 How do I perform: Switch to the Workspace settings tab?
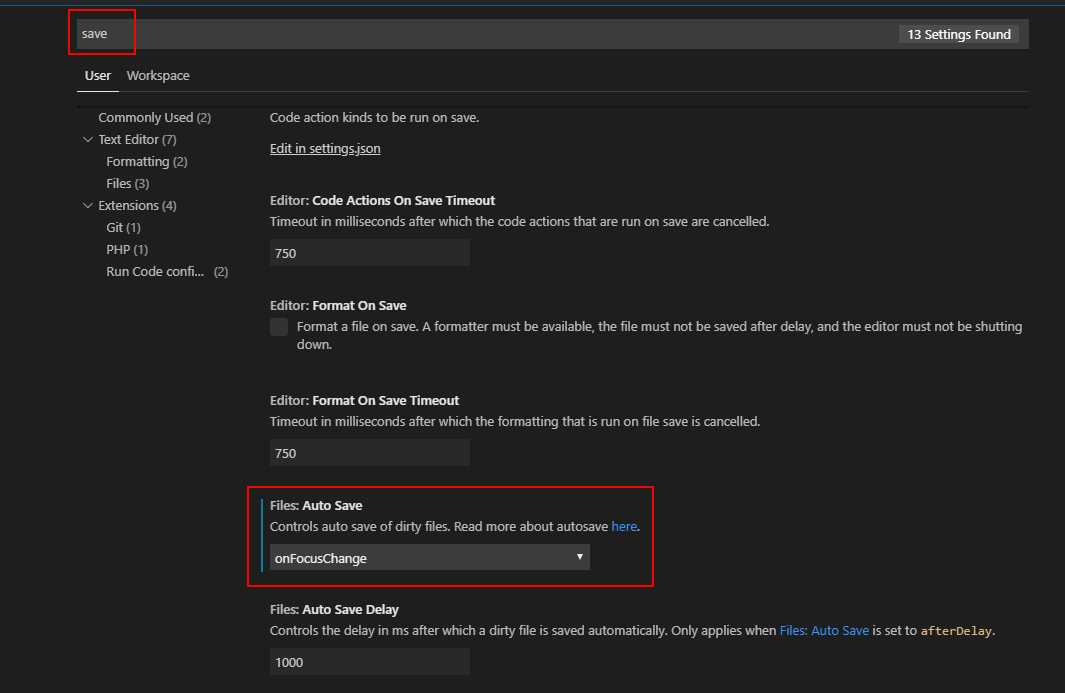click(158, 76)
